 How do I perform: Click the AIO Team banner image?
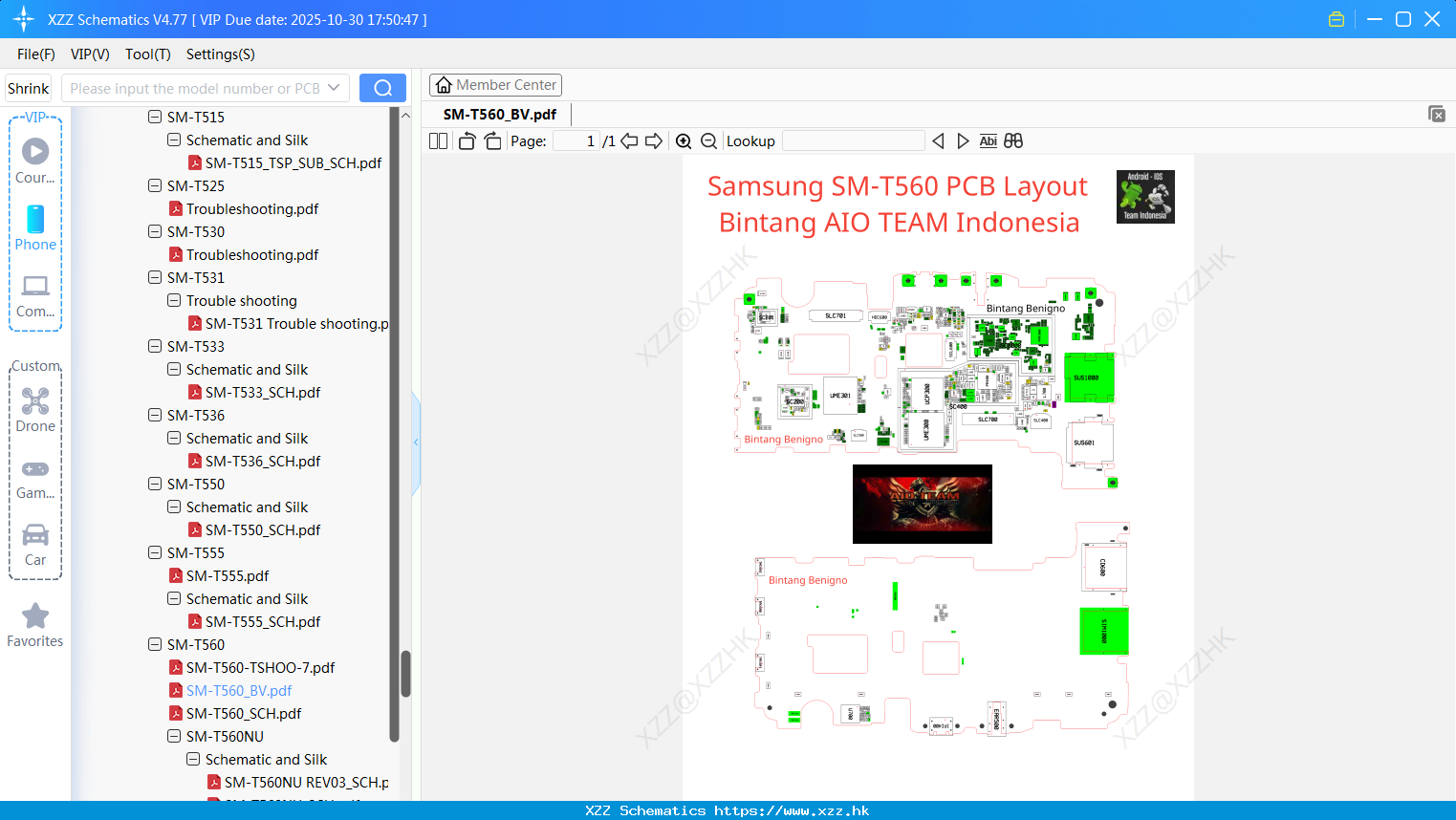pos(922,504)
